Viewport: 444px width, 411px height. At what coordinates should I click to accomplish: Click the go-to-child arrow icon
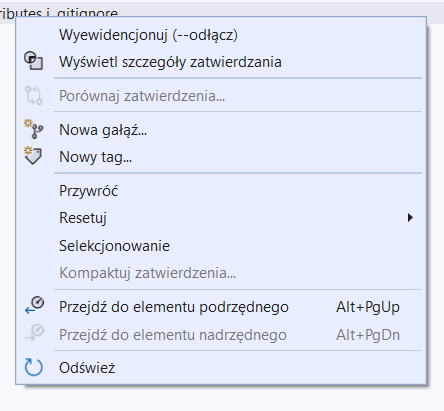coord(35,306)
